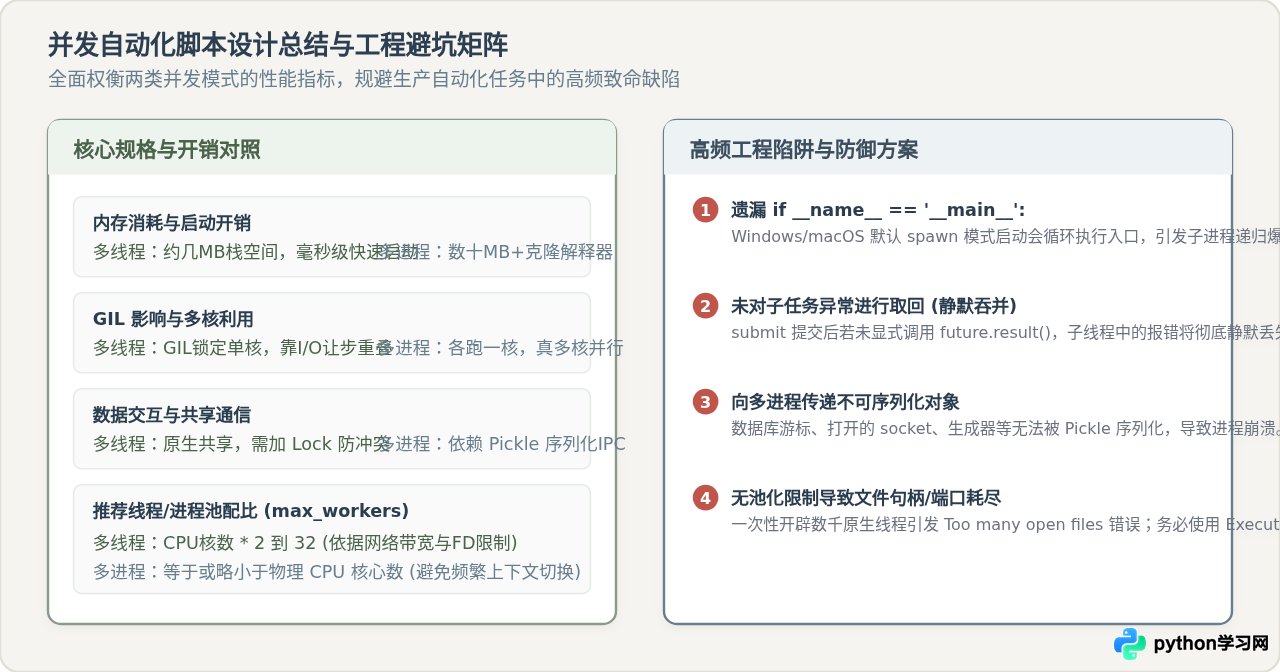Click the text 多进程：依赖 Pickle 序列化IPC
Screen dimensions: 1280x672
(x=500, y=444)
